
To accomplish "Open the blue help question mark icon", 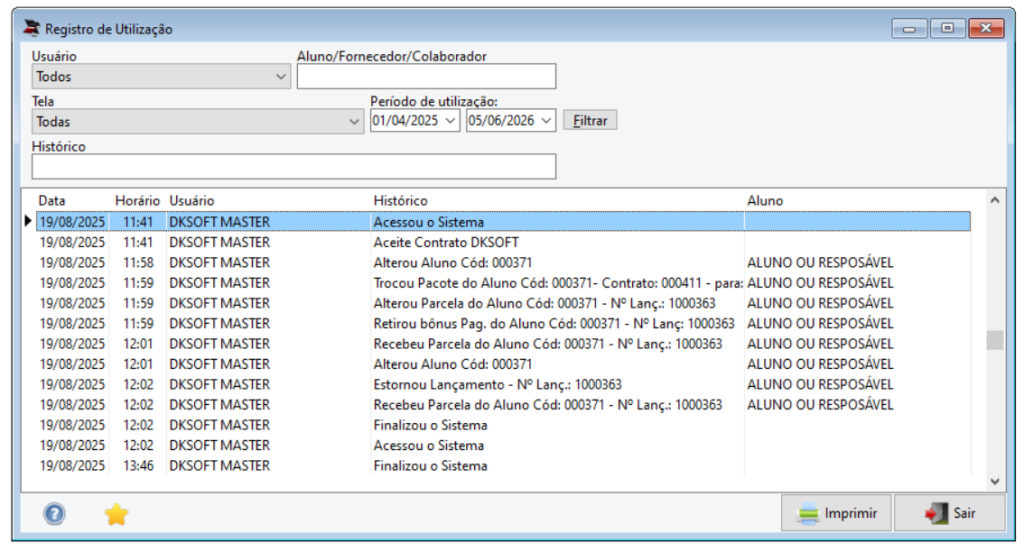I will (x=54, y=514).
